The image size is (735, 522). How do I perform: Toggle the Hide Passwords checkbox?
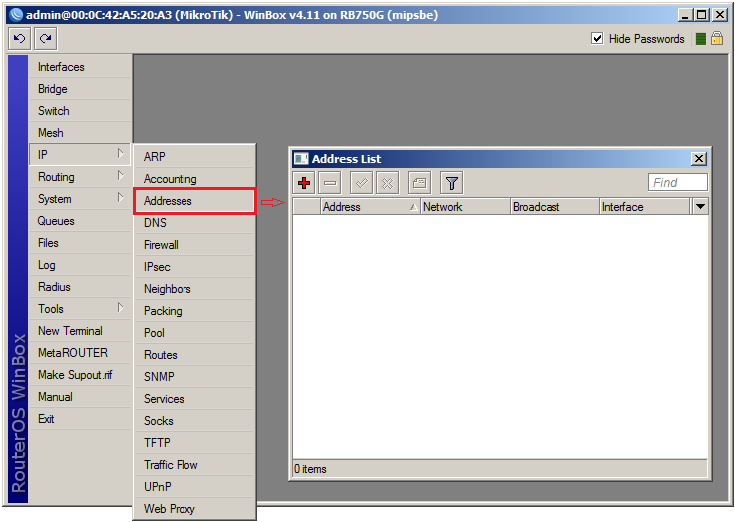coord(598,39)
